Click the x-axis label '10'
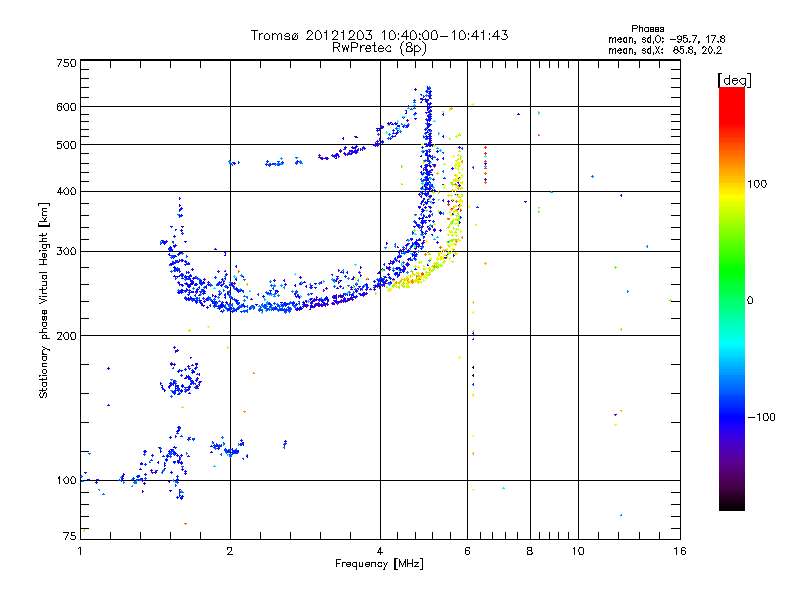Viewport: 800px width, 600px height. coord(578,551)
